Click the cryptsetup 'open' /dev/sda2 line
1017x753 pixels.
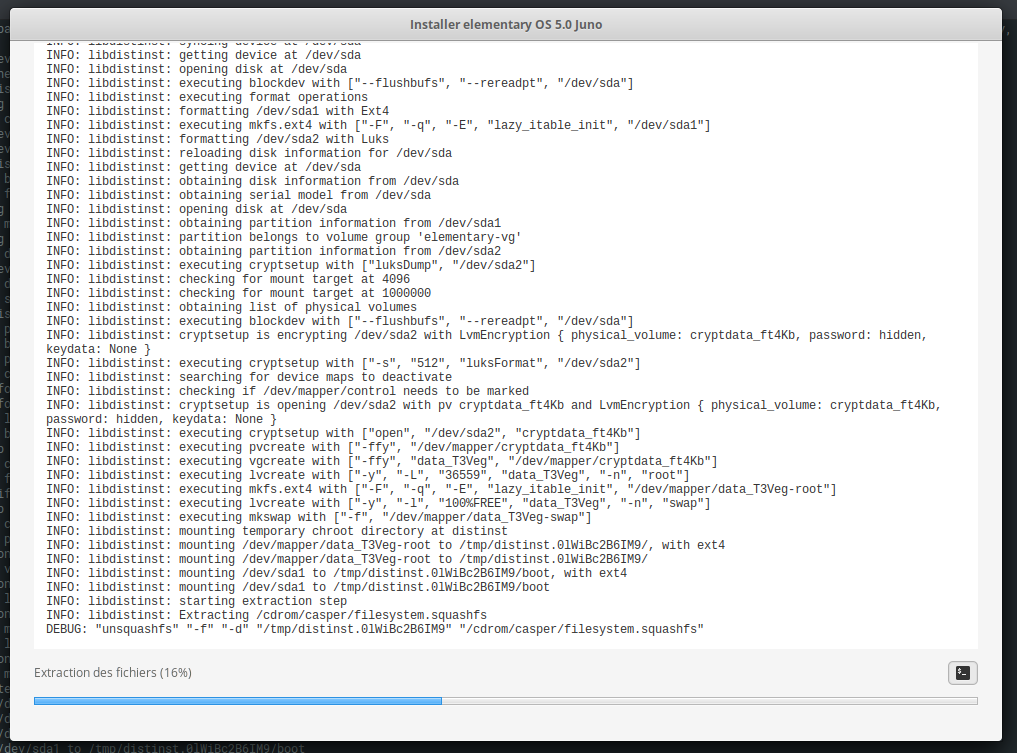343,433
